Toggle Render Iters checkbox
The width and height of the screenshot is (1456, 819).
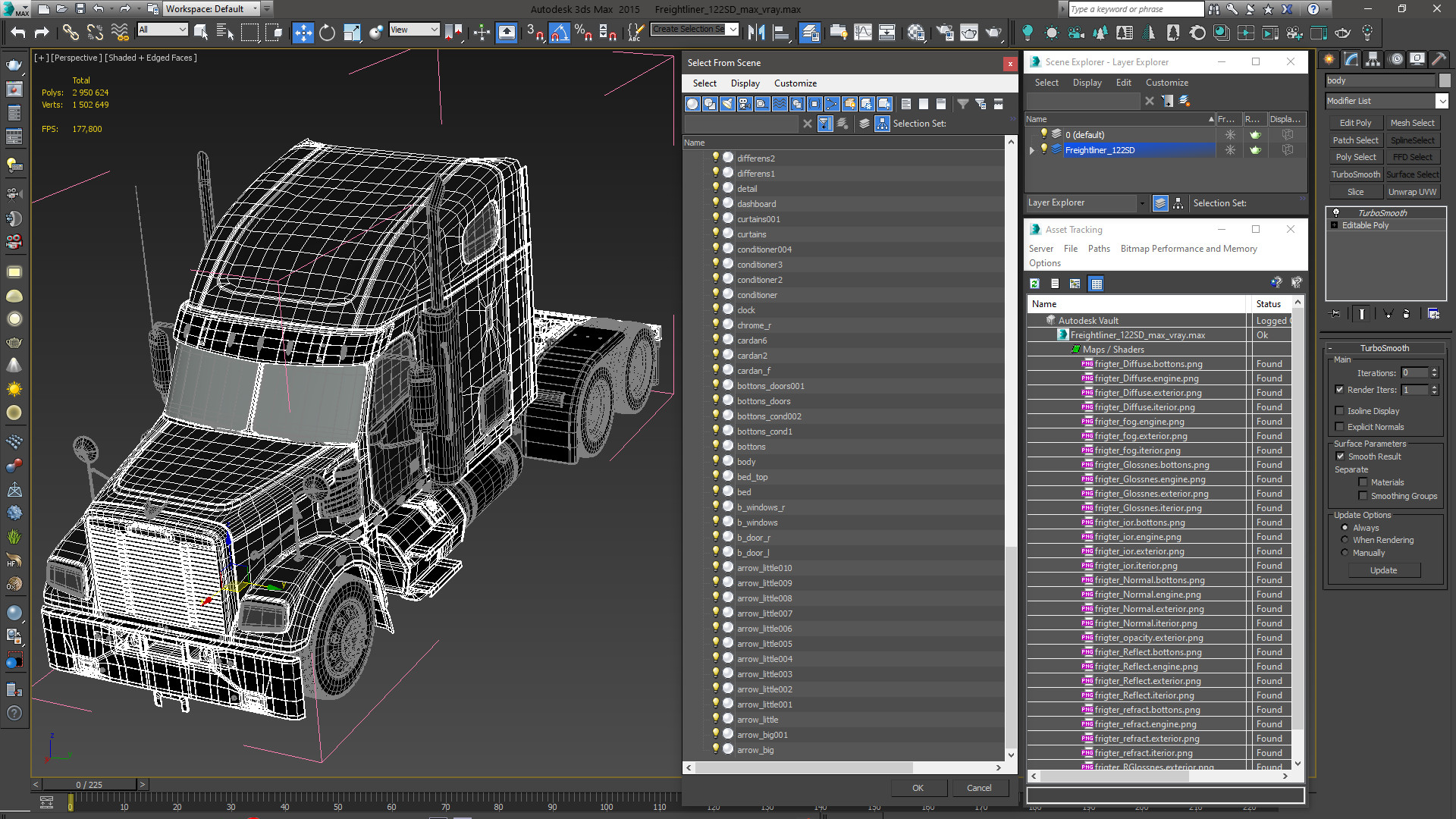pyautogui.click(x=1339, y=390)
